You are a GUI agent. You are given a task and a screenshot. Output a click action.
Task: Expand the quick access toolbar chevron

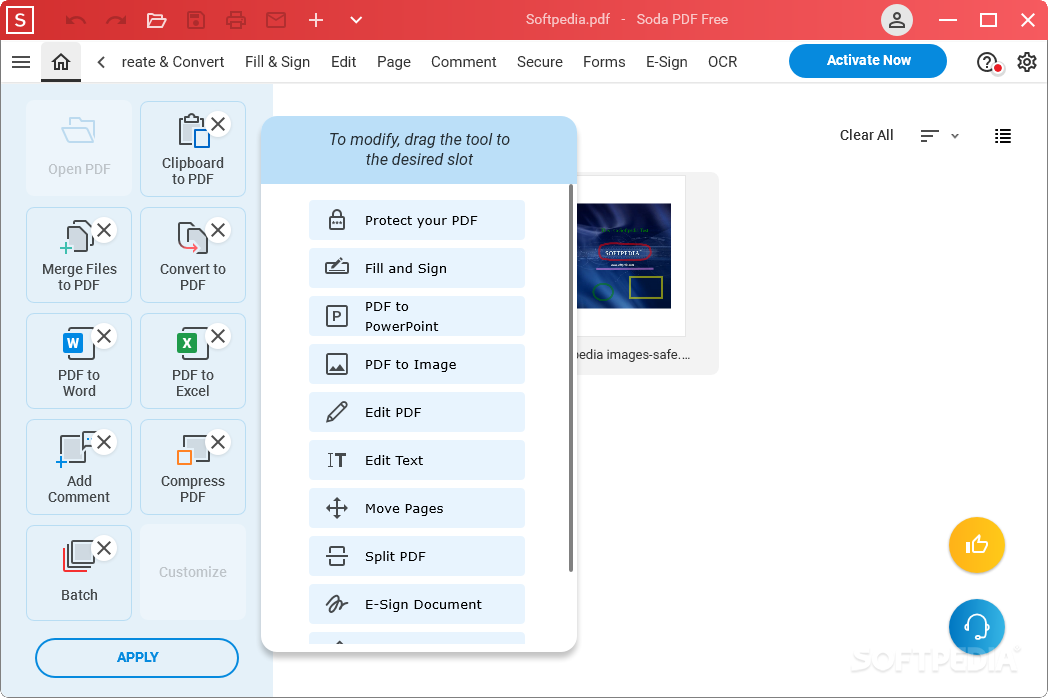tap(356, 20)
